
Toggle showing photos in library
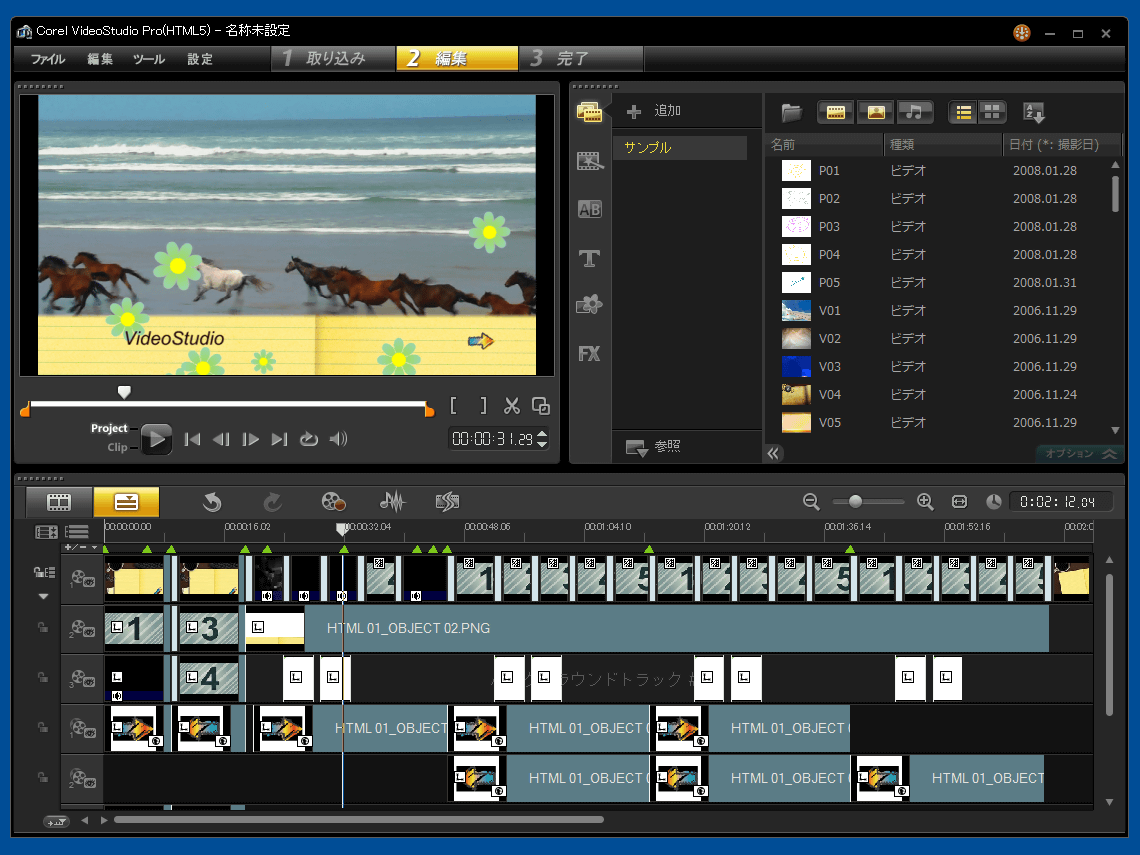(875, 112)
